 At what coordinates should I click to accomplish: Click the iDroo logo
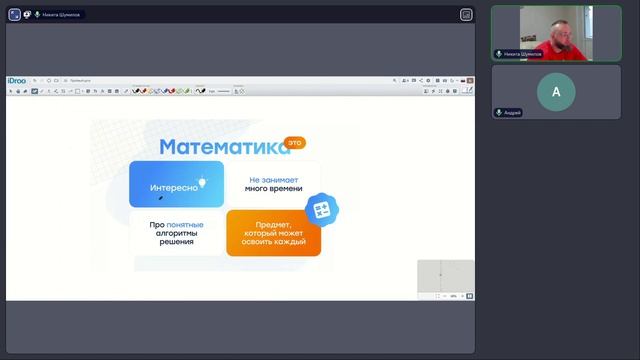pos(17,81)
